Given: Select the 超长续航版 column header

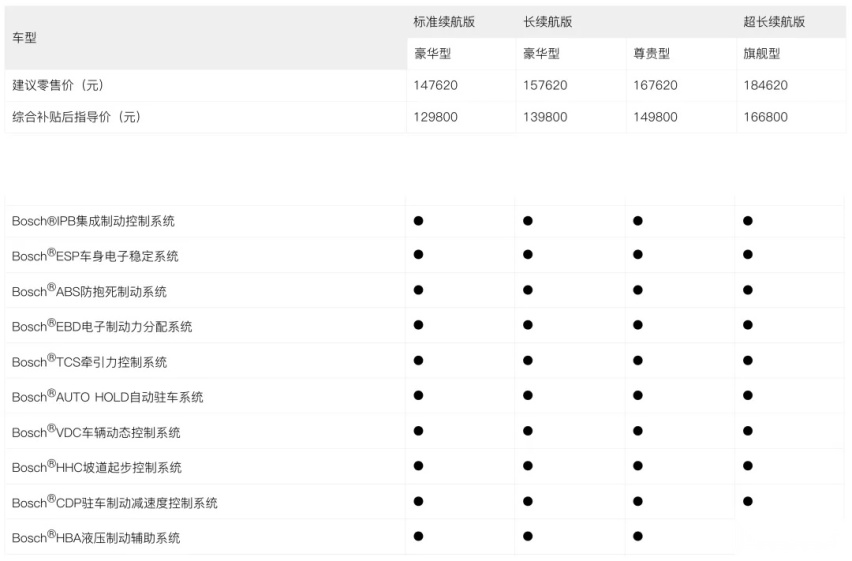Looking at the screenshot, I should click(774, 22).
